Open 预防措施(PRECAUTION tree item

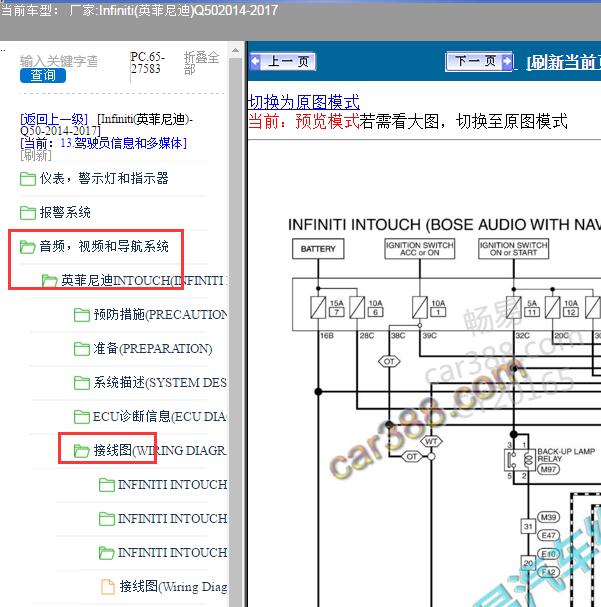pyautogui.click(x=160, y=314)
